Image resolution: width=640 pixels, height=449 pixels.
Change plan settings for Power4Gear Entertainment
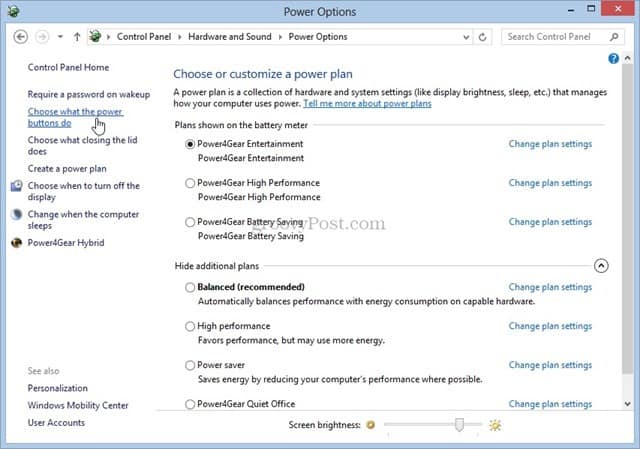(x=550, y=144)
